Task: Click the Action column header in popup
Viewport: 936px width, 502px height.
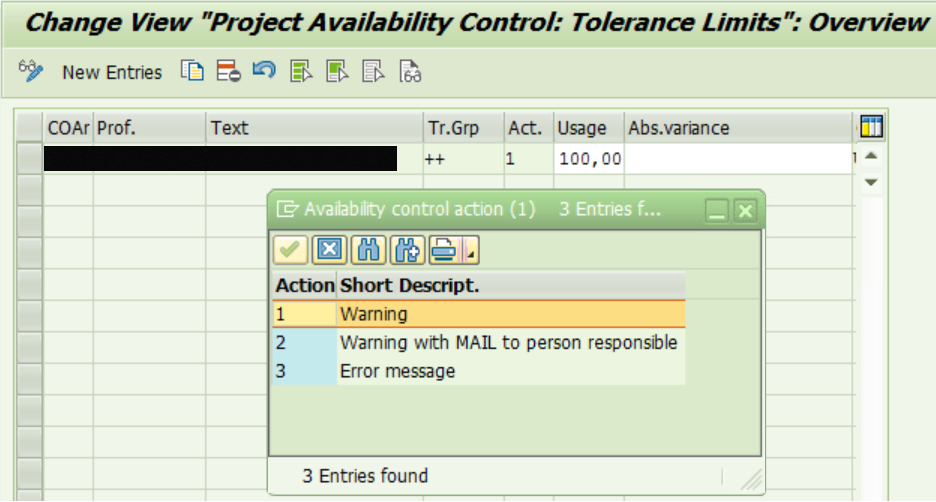Action: coord(304,285)
